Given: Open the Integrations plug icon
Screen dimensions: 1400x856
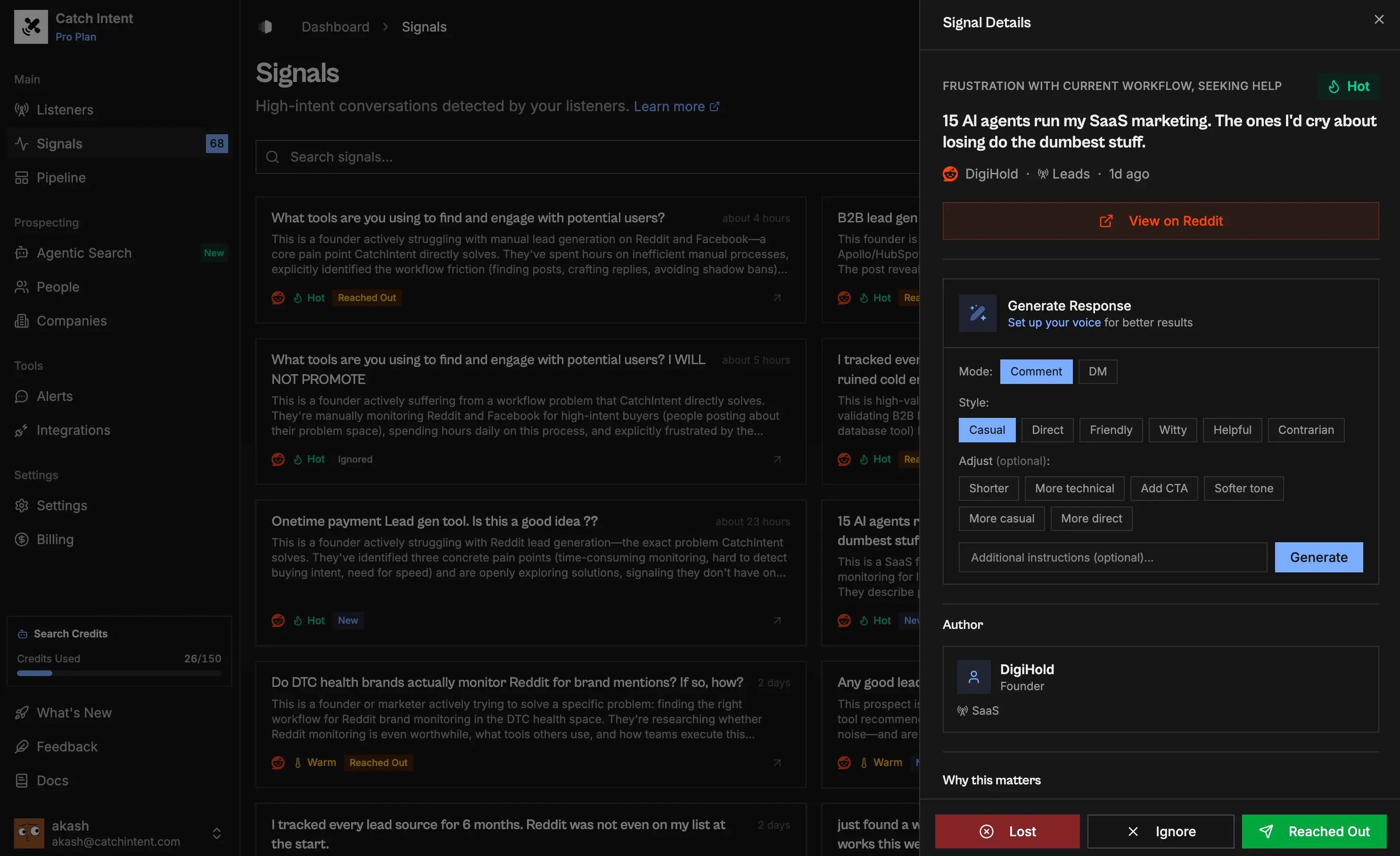Looking at the screenshot, I should (x=22, y=431).
